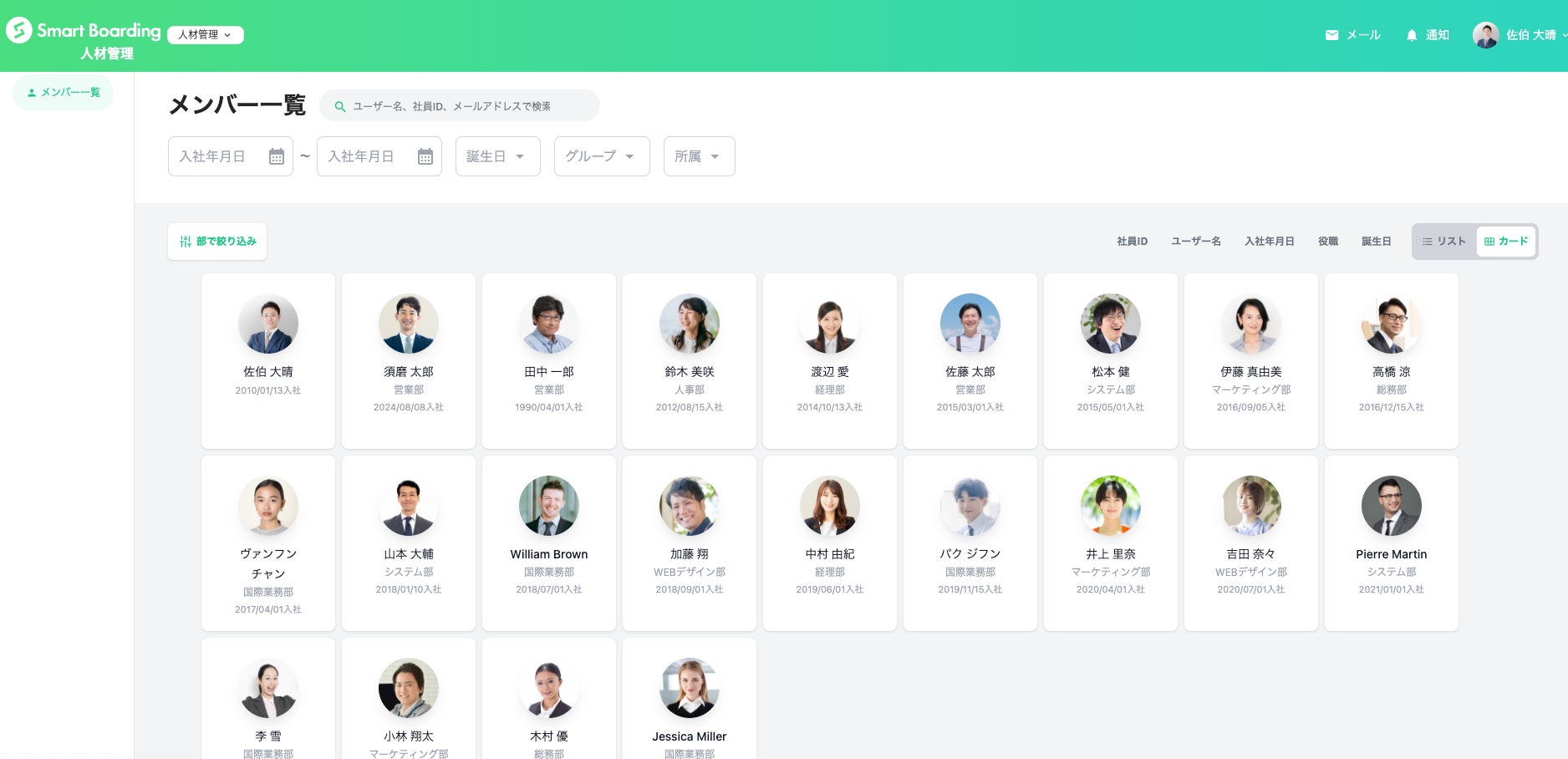This screenshot has width=1568, height=759.
Task: Sort members by ユーザー名
Action: point(1196,242)
